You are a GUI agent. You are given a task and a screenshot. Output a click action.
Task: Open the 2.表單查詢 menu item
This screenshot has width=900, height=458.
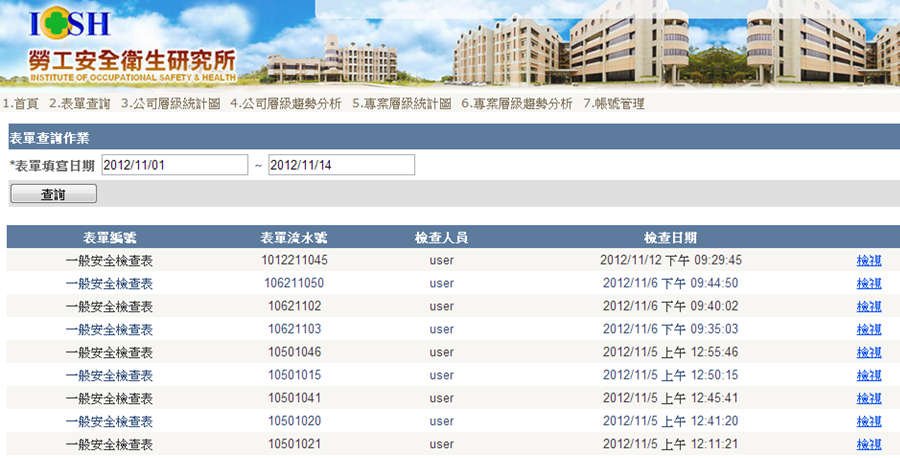[x=80, y=104]
